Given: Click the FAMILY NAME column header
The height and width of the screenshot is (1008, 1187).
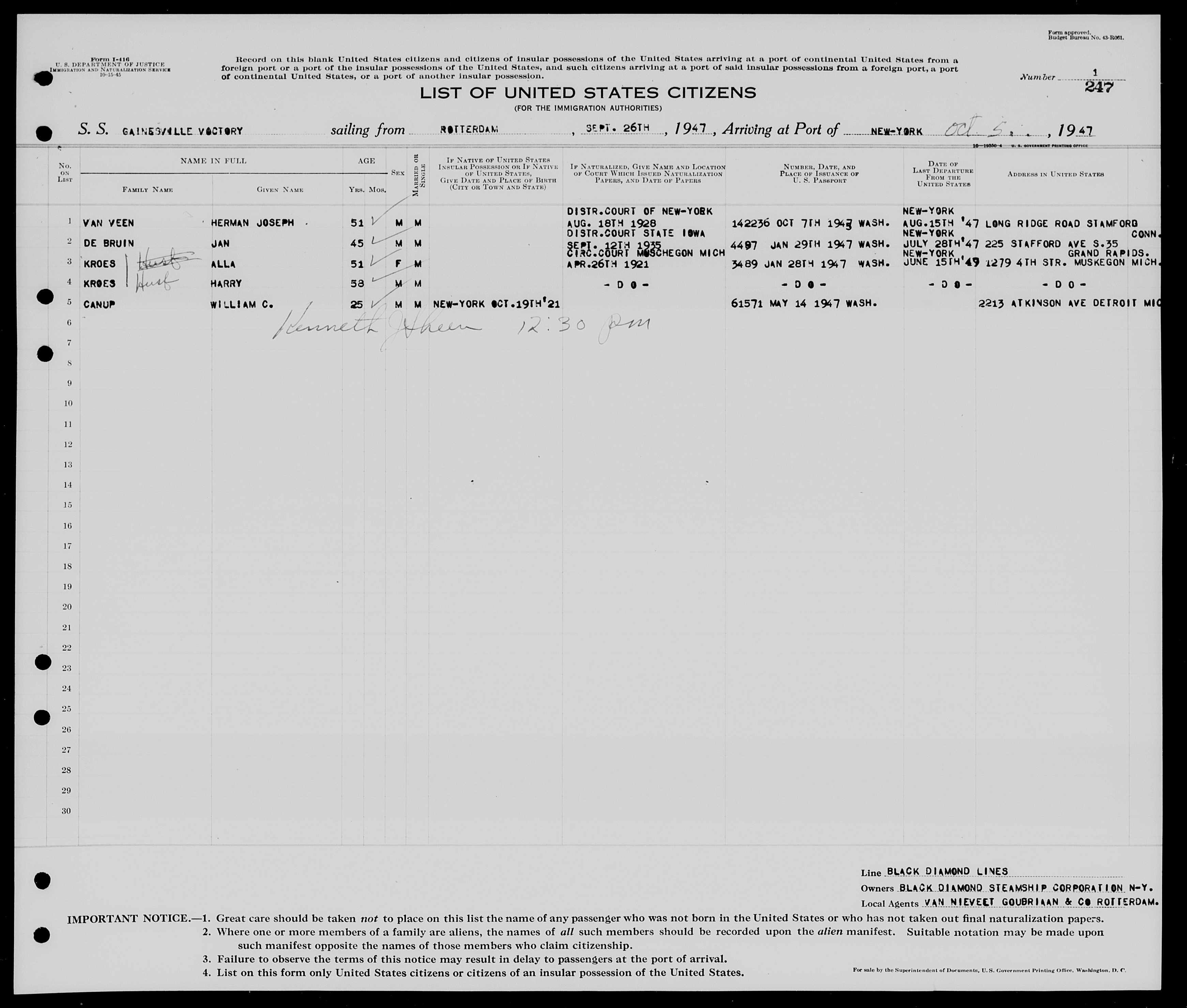Looking at the screenshot, I should coord(148,189).
